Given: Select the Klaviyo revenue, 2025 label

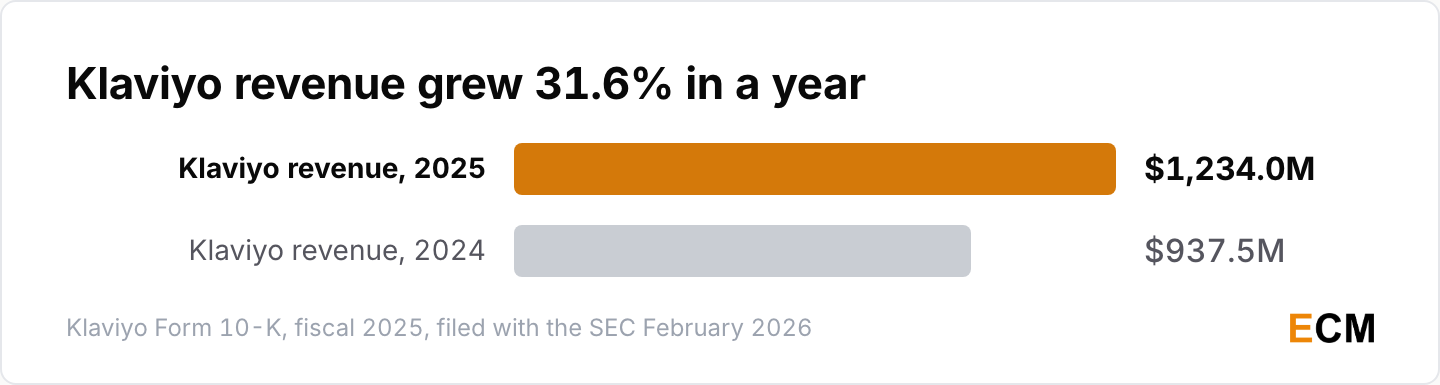Looking at the screenshot, I should click(x=332, y=169).
